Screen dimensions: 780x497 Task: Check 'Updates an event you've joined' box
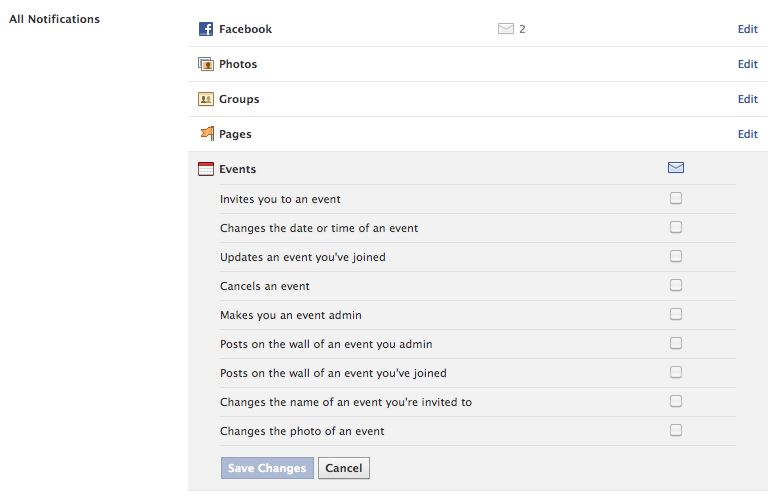click(676, 256)
